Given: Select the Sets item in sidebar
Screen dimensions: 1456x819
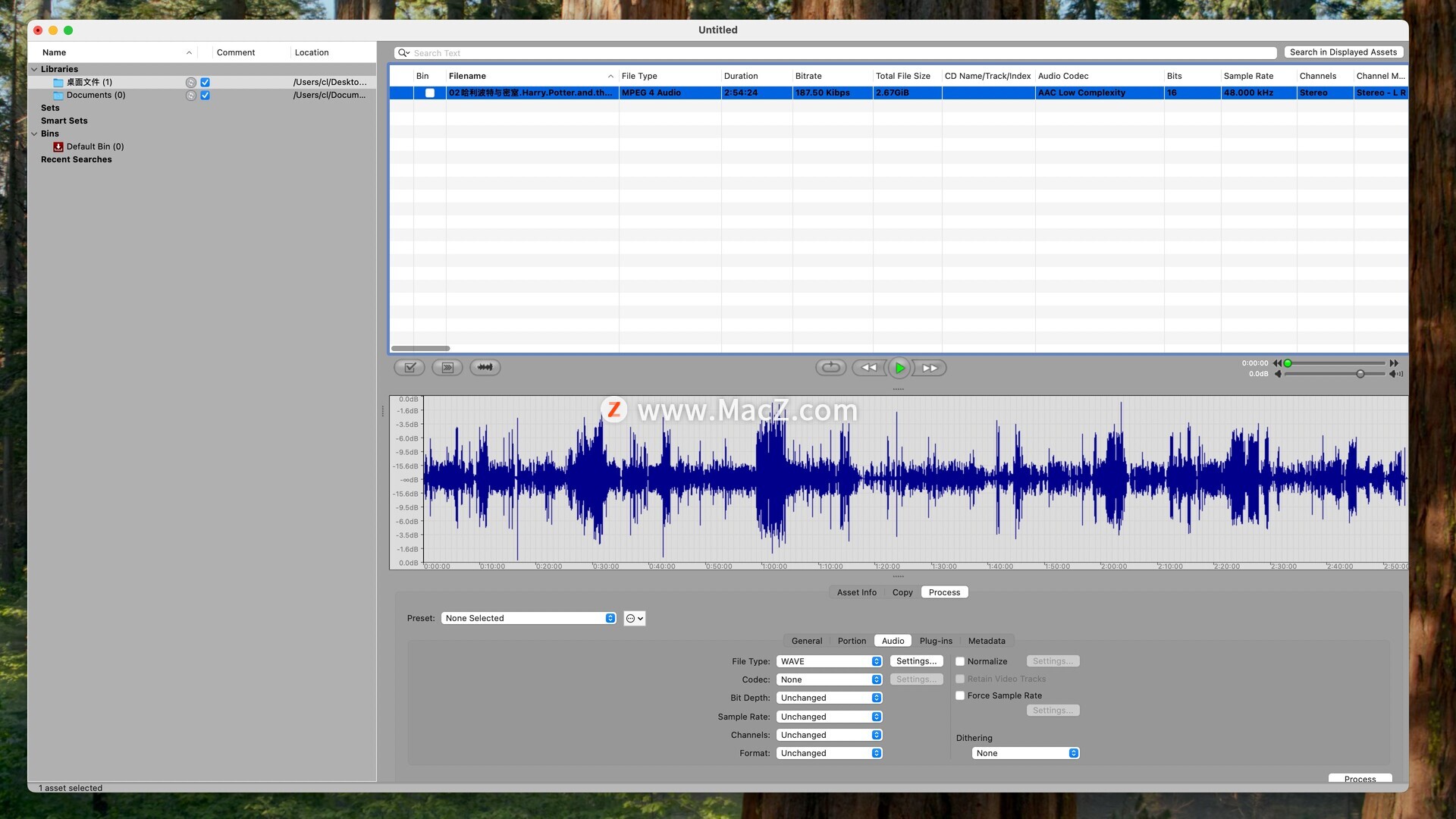Looking at the screenshot, I should pos(50,108).
